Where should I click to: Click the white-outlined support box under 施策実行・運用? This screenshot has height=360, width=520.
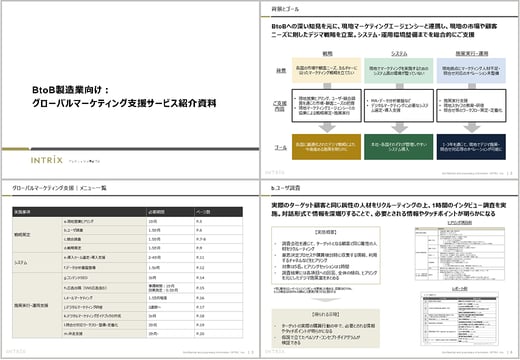[471, 105]
